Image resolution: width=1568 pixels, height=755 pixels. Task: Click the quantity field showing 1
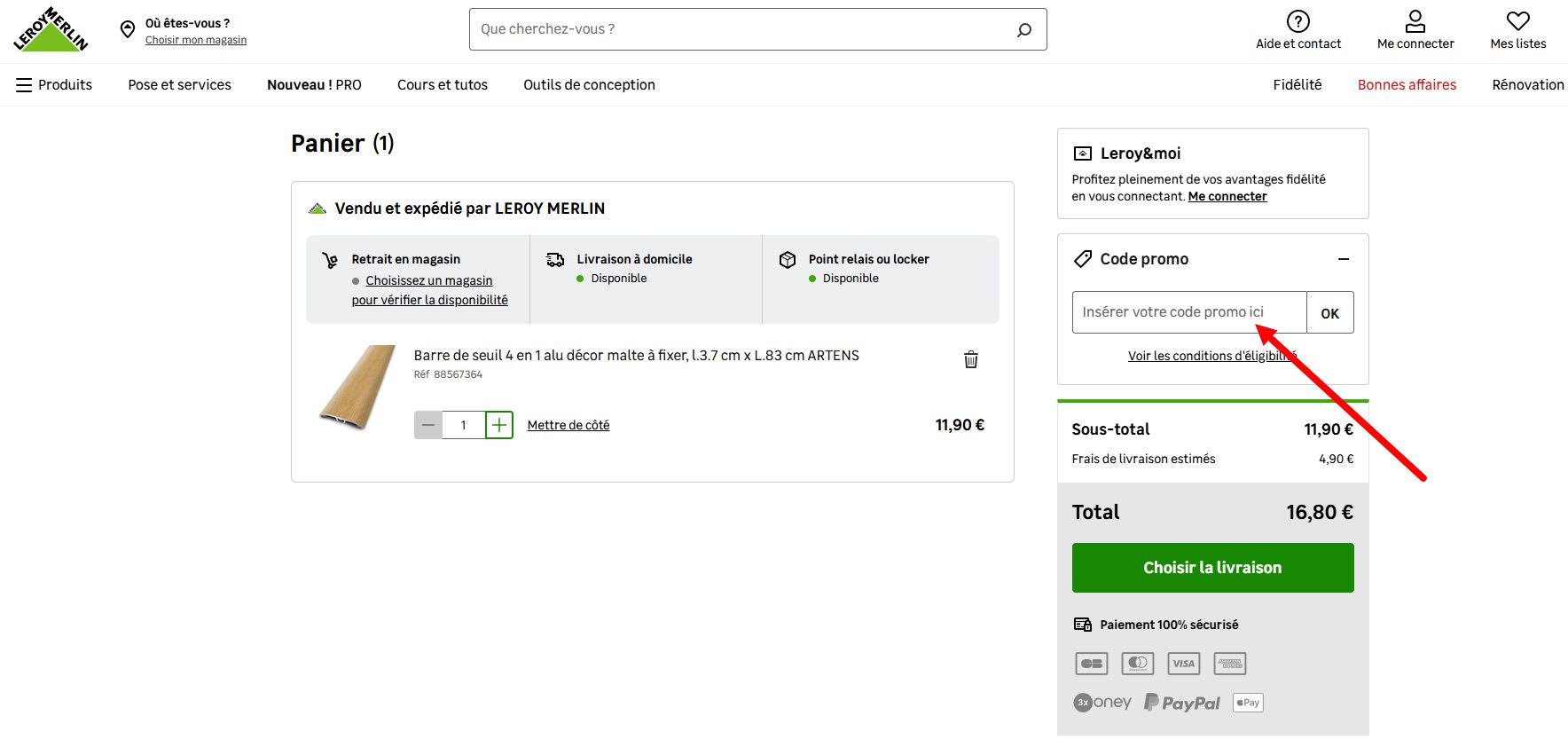[463, 425]
